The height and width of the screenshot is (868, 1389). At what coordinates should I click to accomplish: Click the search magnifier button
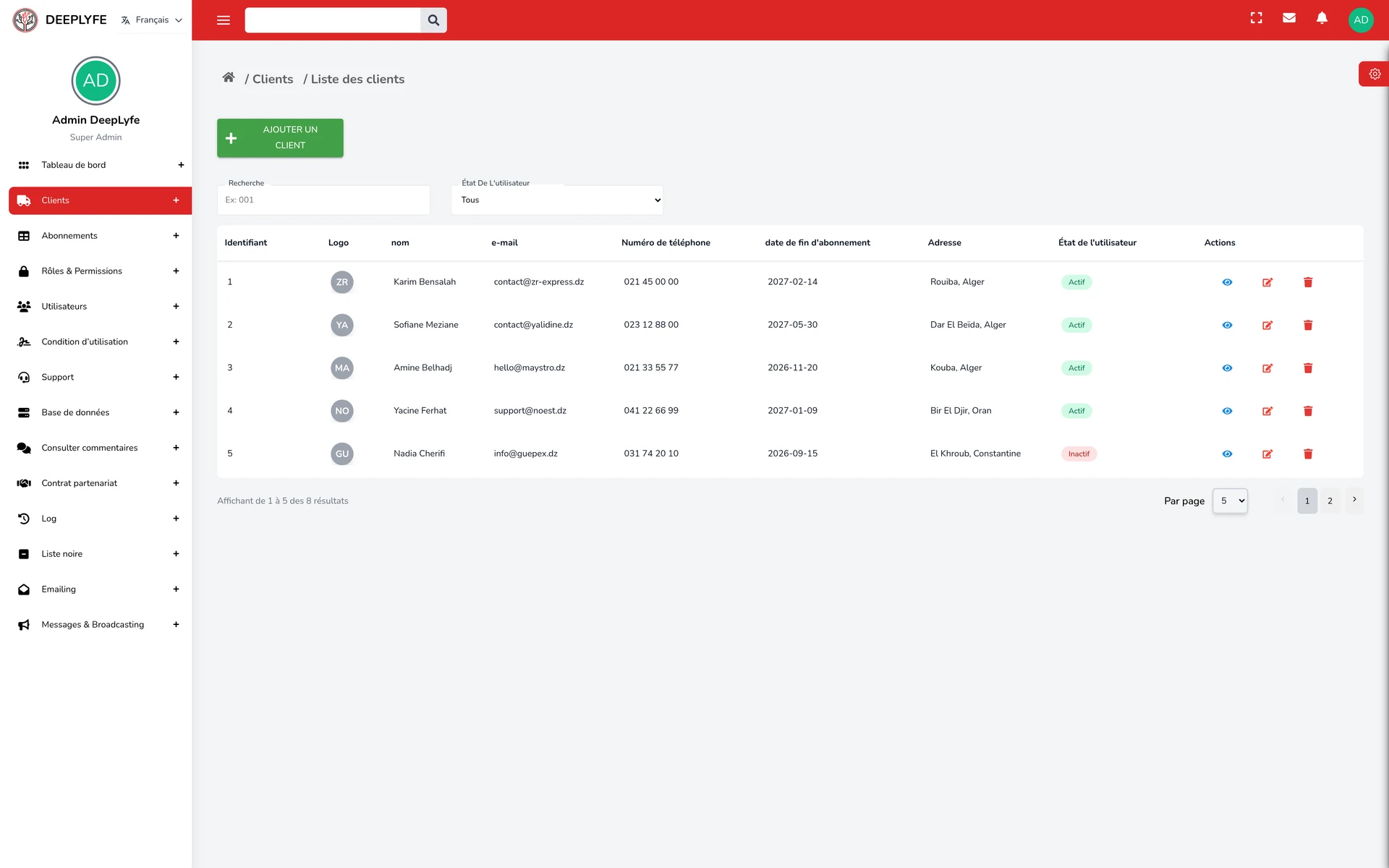(433, 20)
